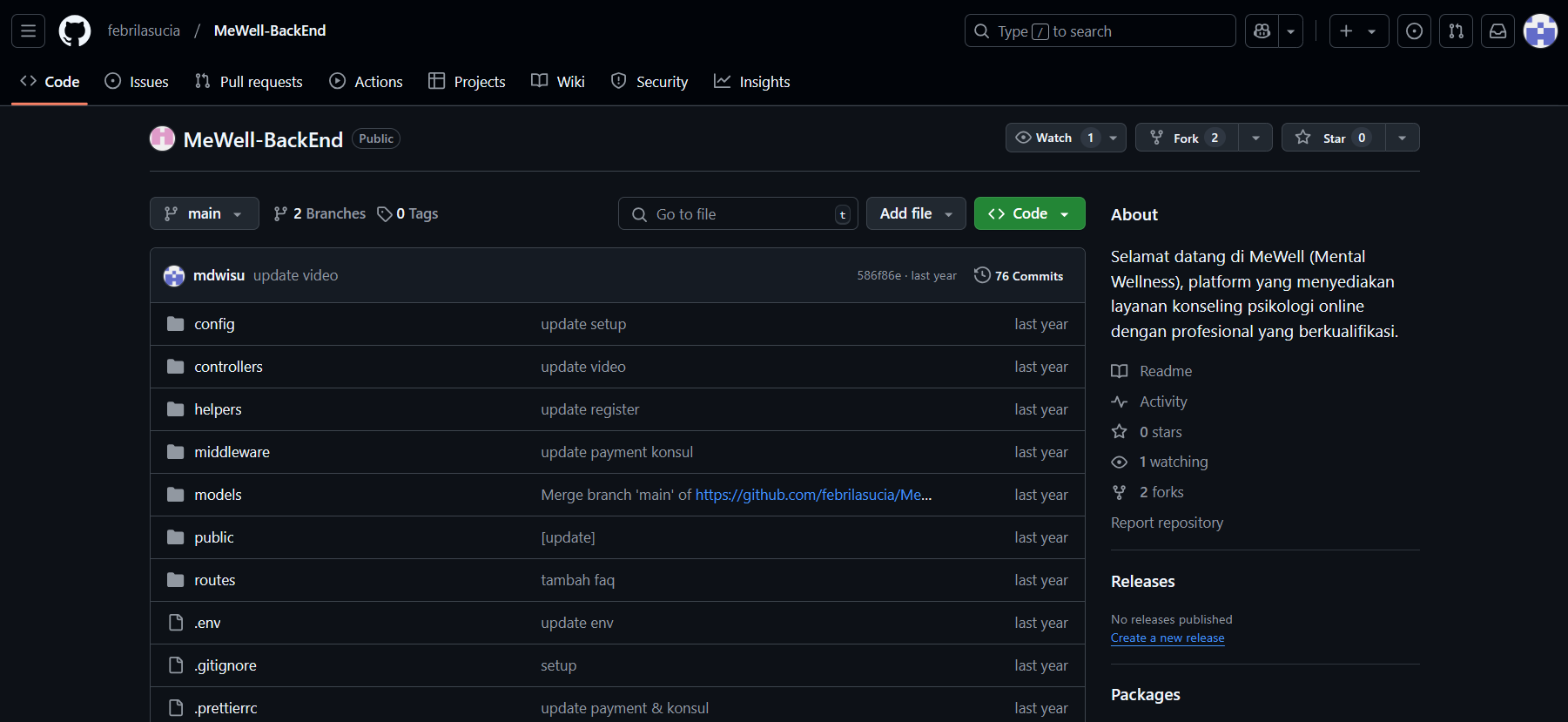Click Report repository link

pos(1167,523)
